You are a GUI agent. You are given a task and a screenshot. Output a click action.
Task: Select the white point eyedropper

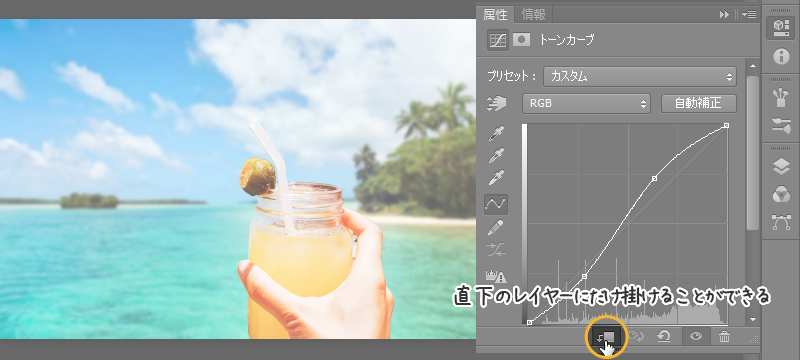tap(496, 177)
